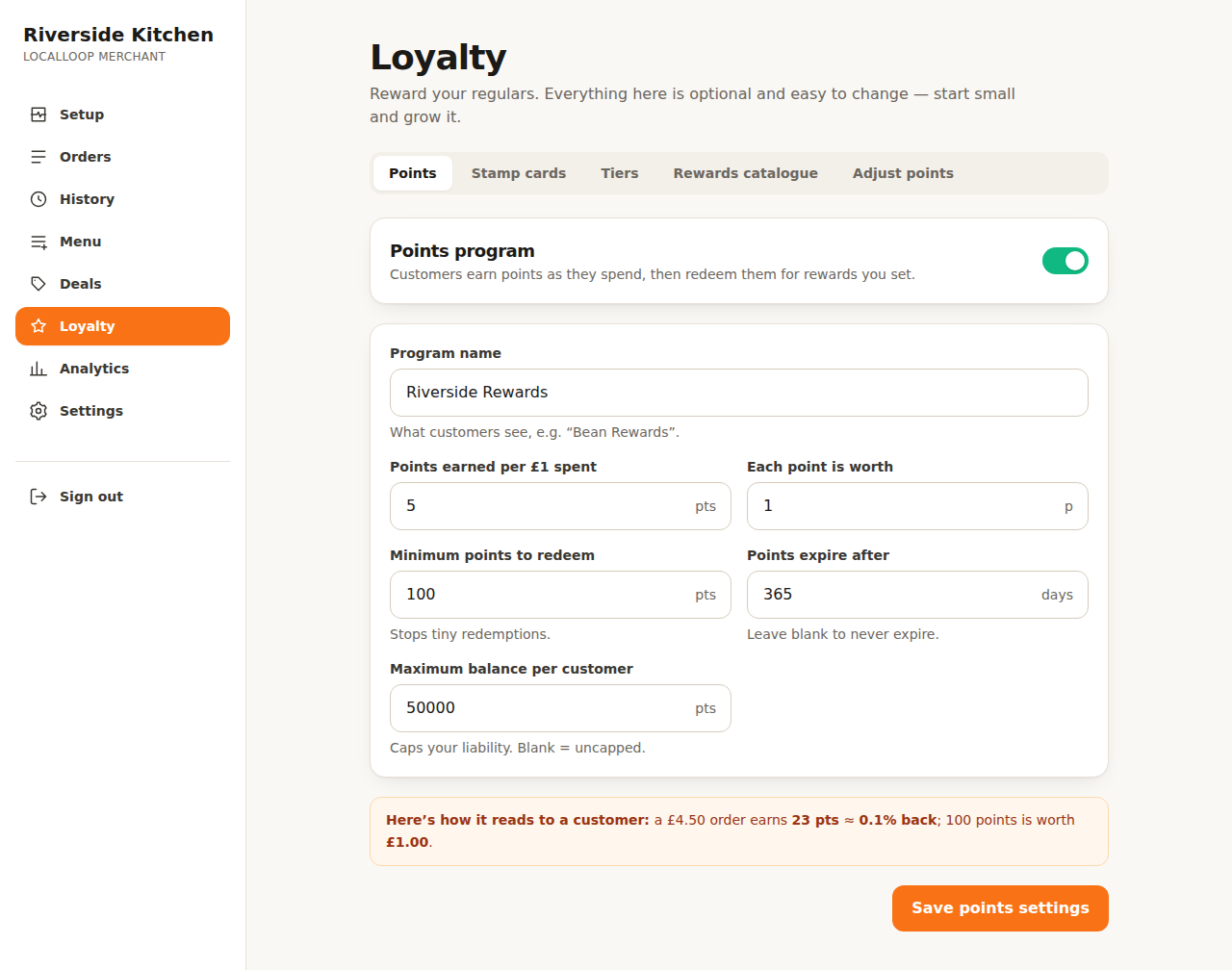Viewport: 1232px width, 970px height.
Task: Open the Adjust points tab
Action: coord(903,173)
